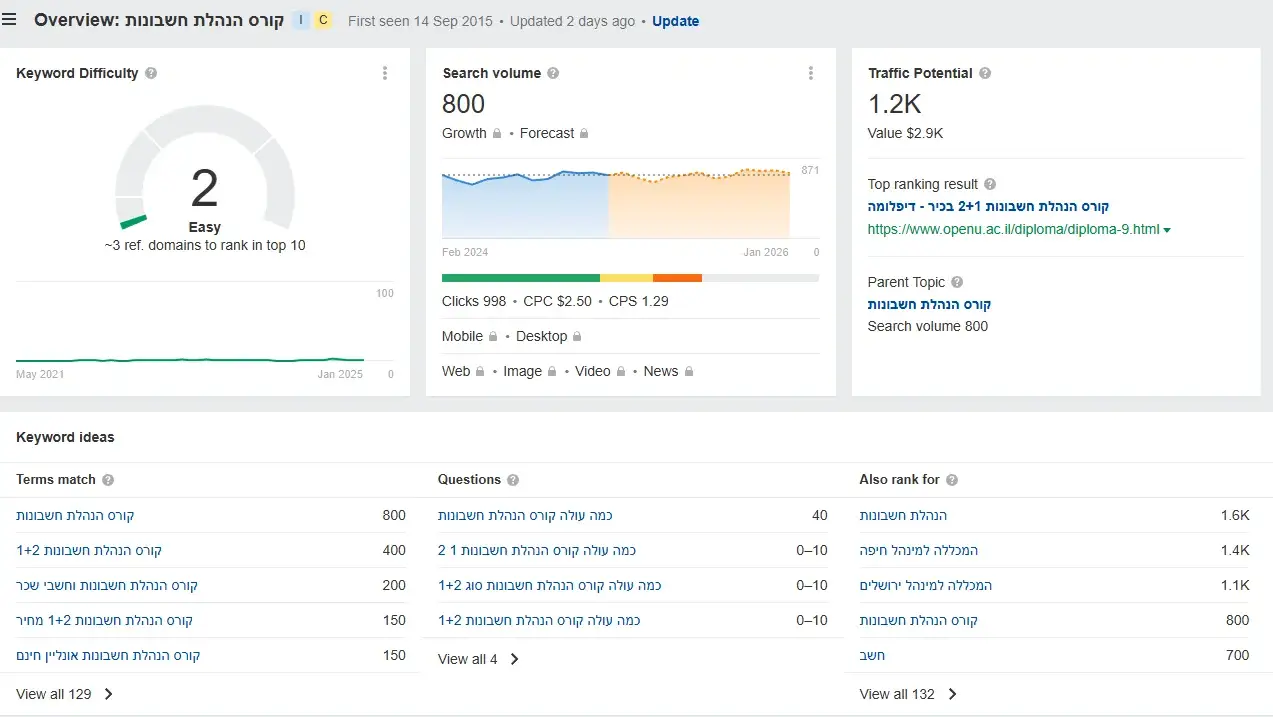Image resolution: width=1273 pixels, height=717 pixels.
Task: Click the 'Value $2.9K' text
Action: click(x=905, y=133)
